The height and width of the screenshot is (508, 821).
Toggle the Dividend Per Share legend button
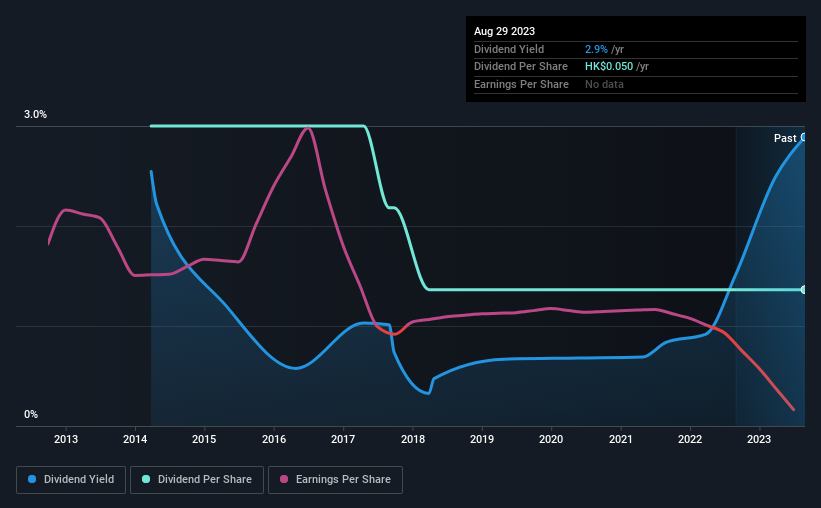click(x=197, y=480)
